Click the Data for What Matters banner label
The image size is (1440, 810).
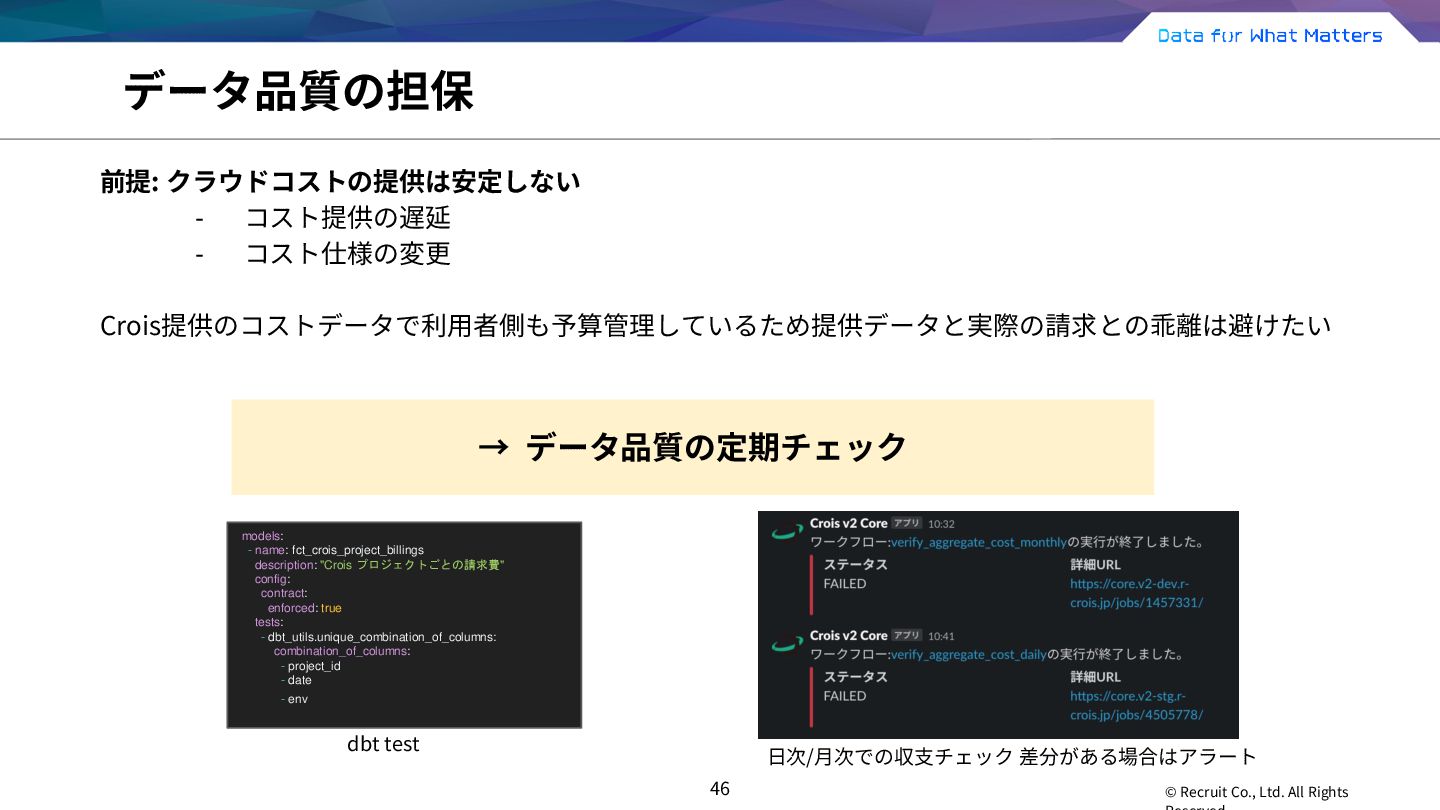coord(1270,35)
